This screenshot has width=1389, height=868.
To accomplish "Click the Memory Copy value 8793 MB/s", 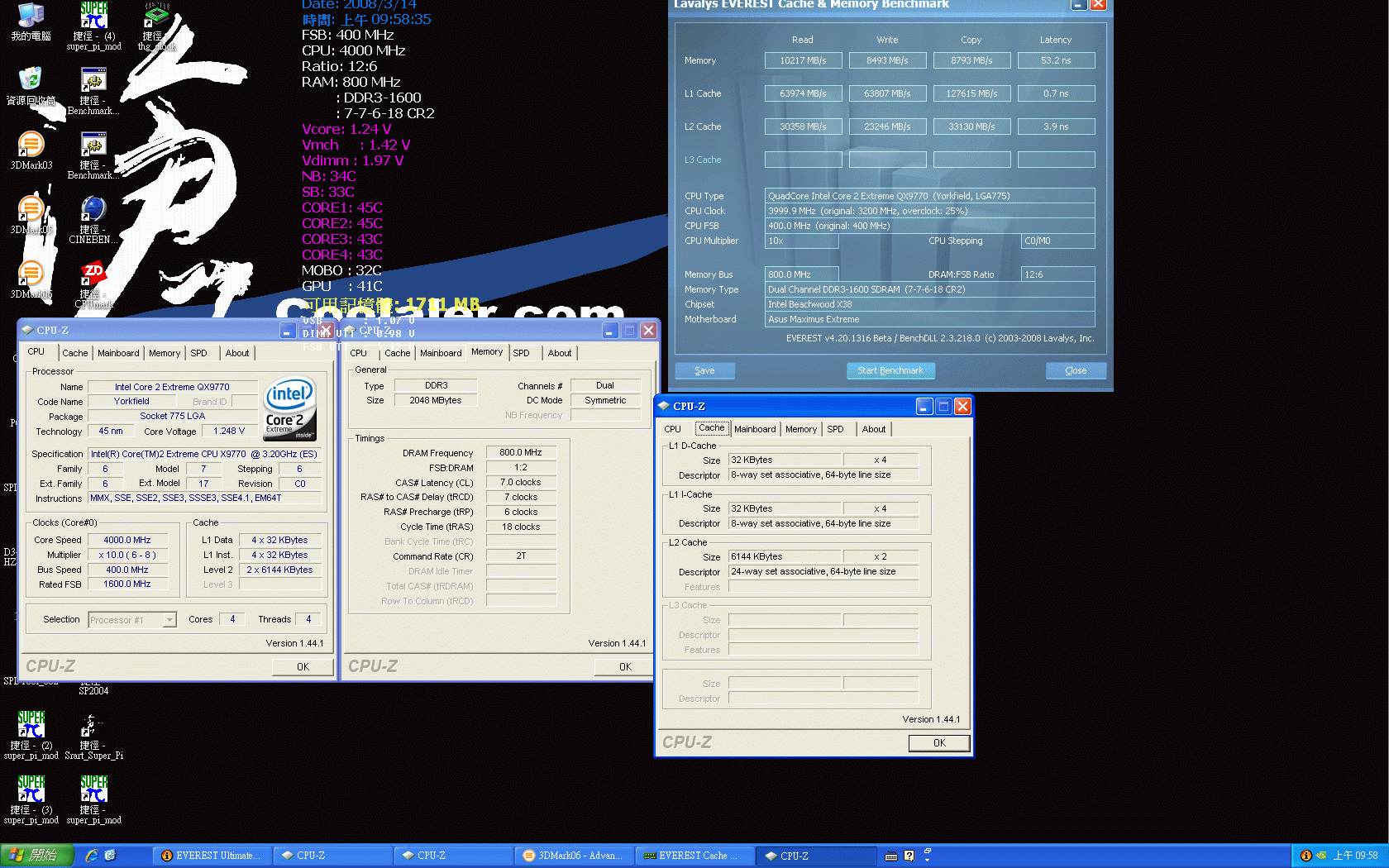I will (971, 60).
